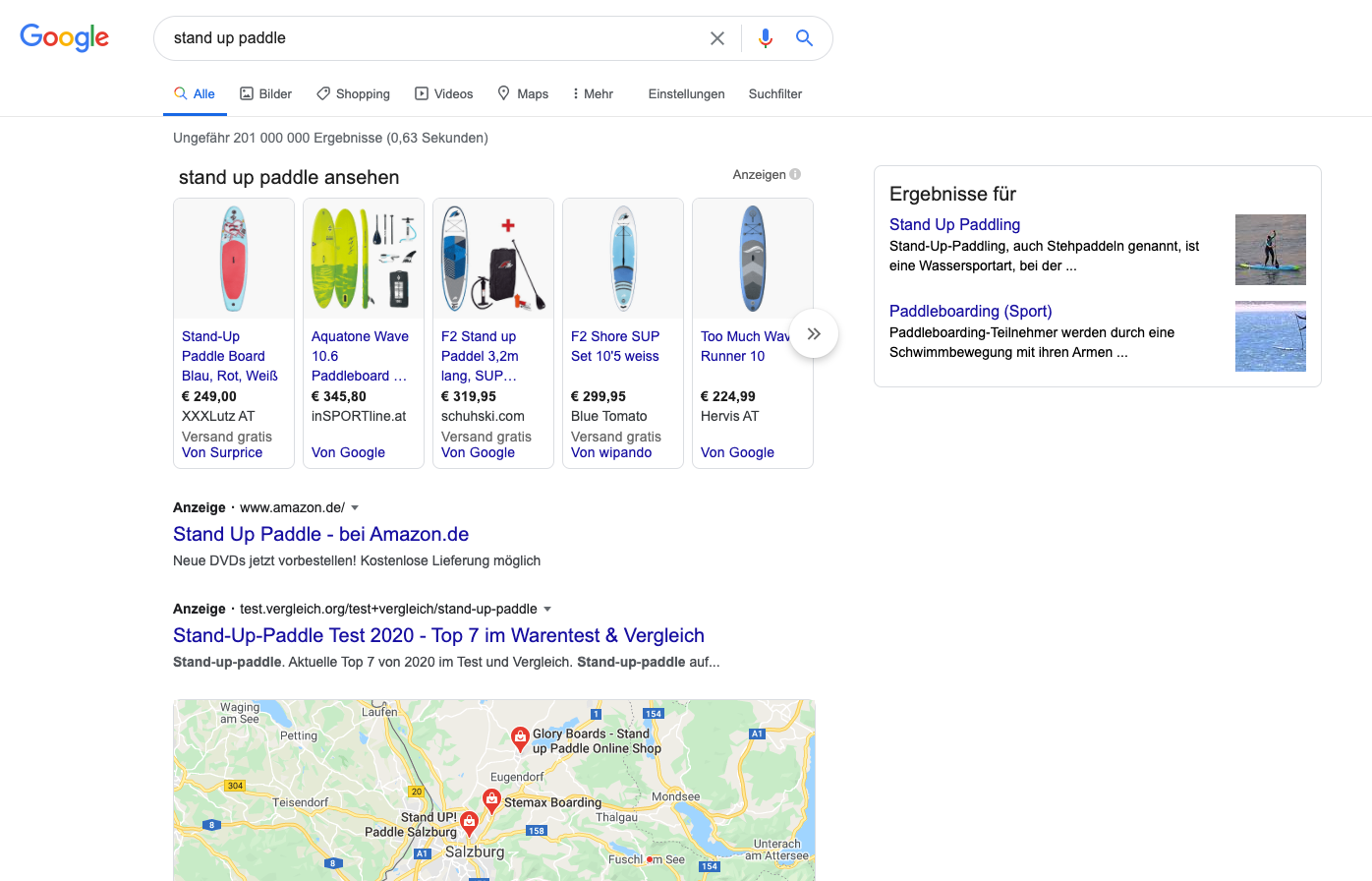Open 'Paddleboarding (Sport)' link
The image size is (1372, 881).
point(970,311)
